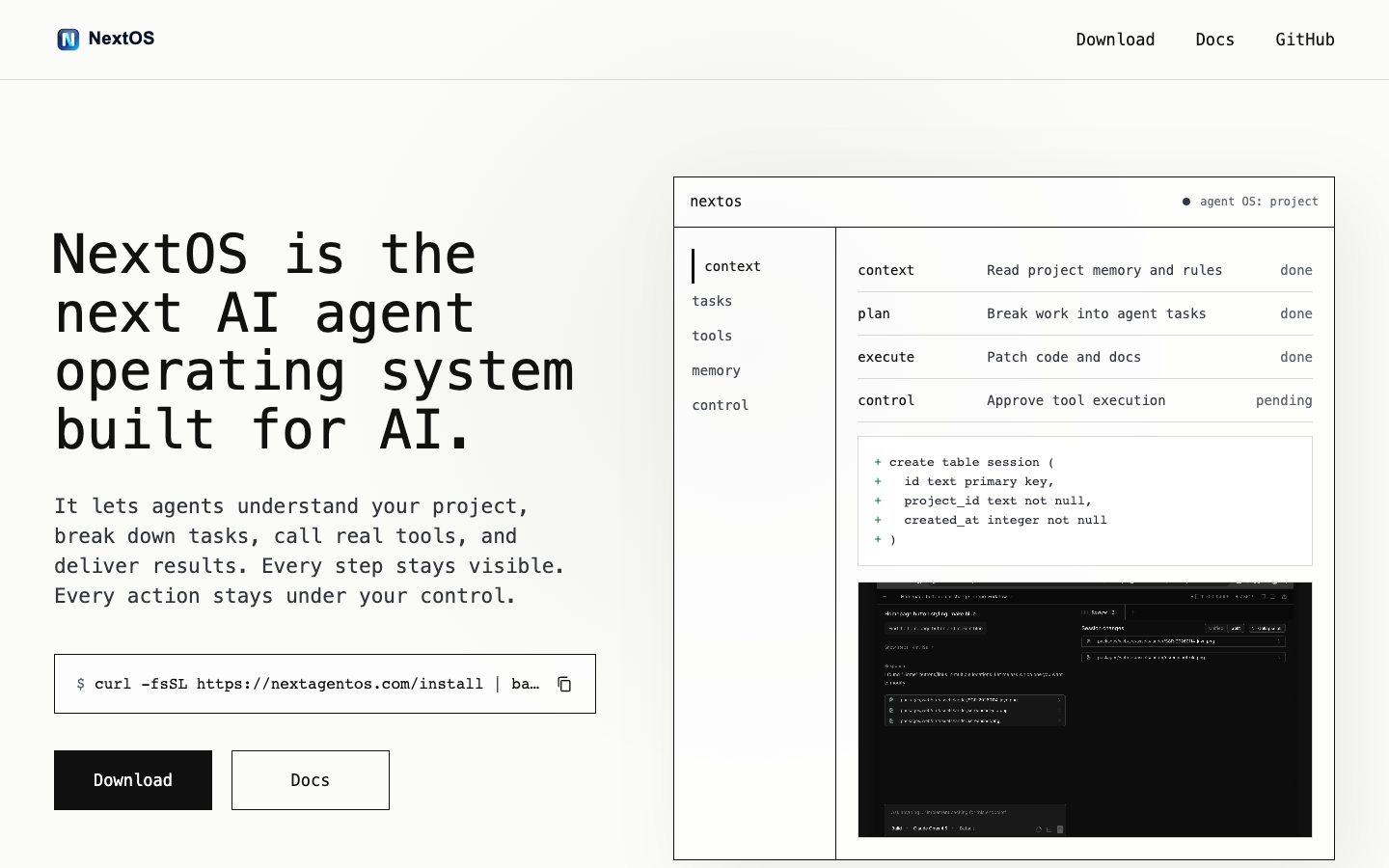The image size is (1389, 868).
Task: Click 'Read project memory and rules' text
Action: coord(1104,270)
